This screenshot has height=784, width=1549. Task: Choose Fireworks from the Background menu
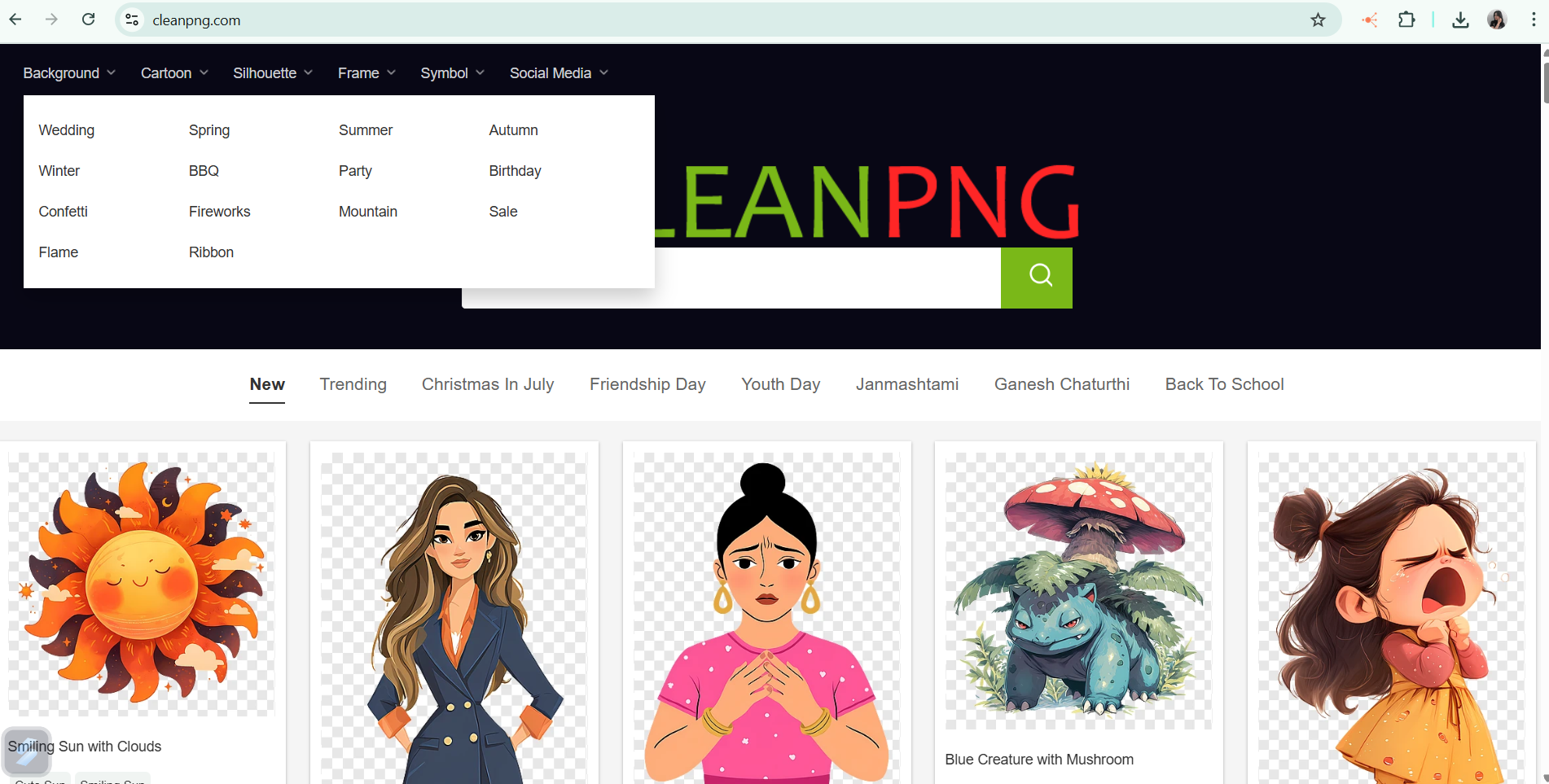click(x=219, y=212)
